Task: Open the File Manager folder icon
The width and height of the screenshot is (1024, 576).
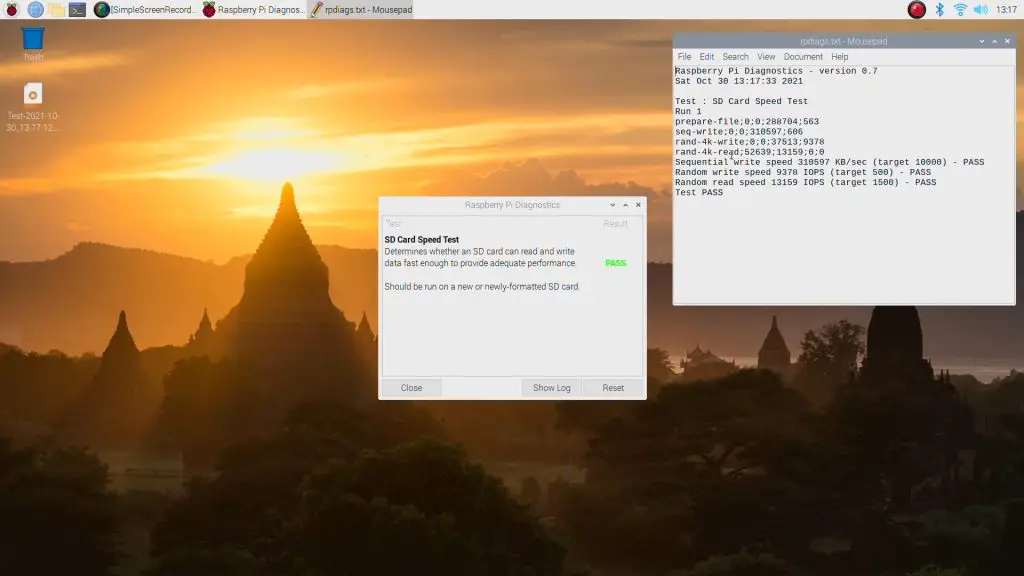Action: [56, 10]
